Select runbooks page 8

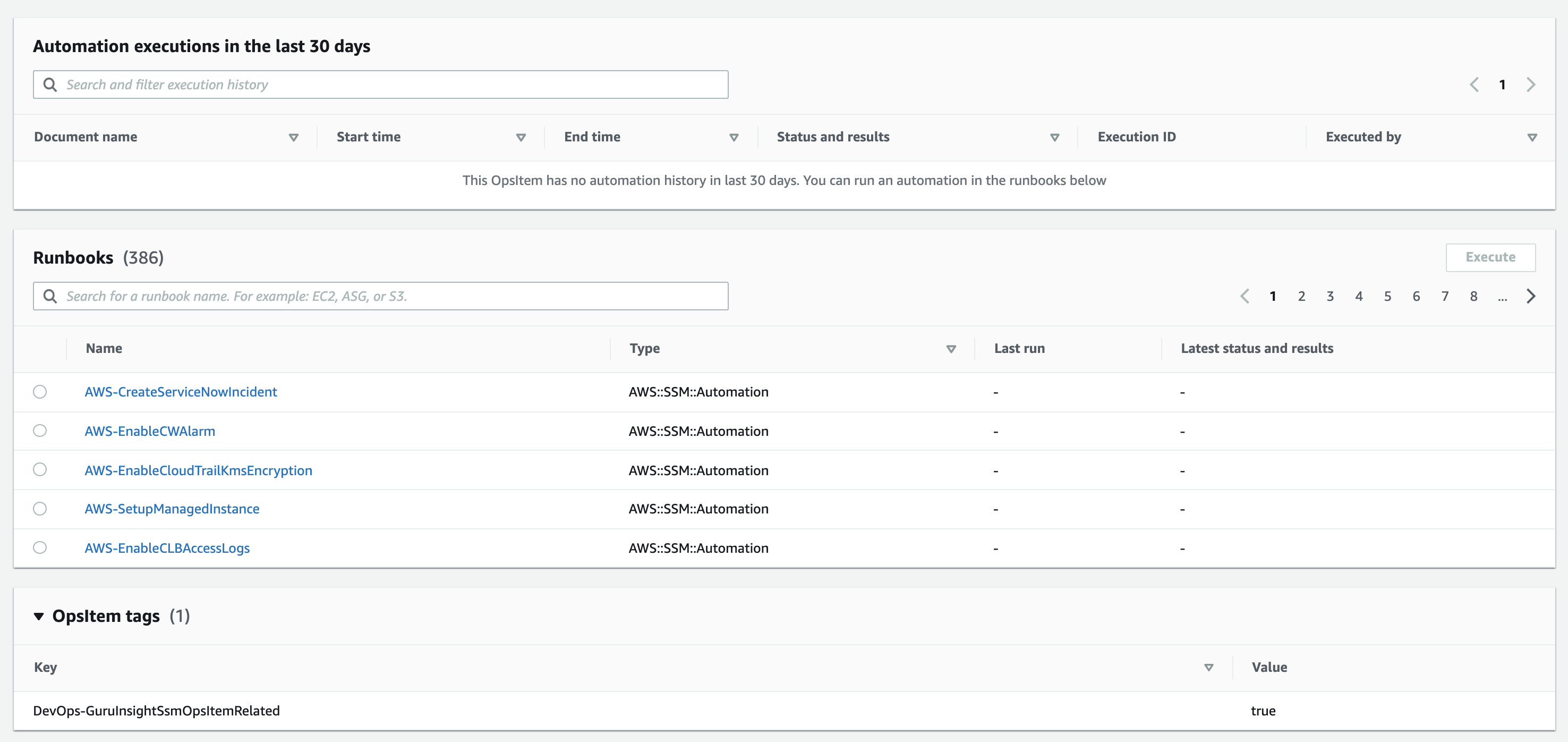point(1473,296)
